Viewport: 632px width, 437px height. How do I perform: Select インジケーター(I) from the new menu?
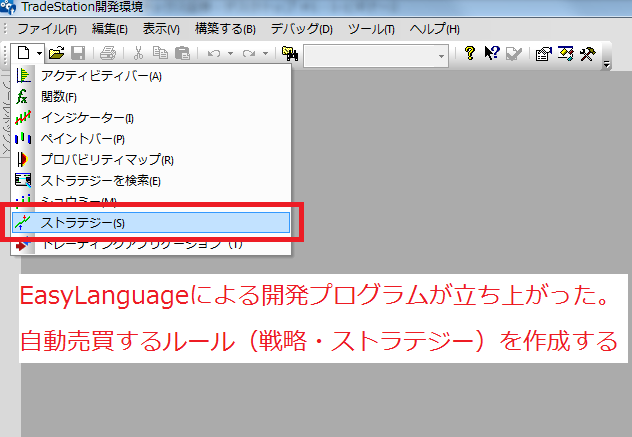click(x=151, y=118)
